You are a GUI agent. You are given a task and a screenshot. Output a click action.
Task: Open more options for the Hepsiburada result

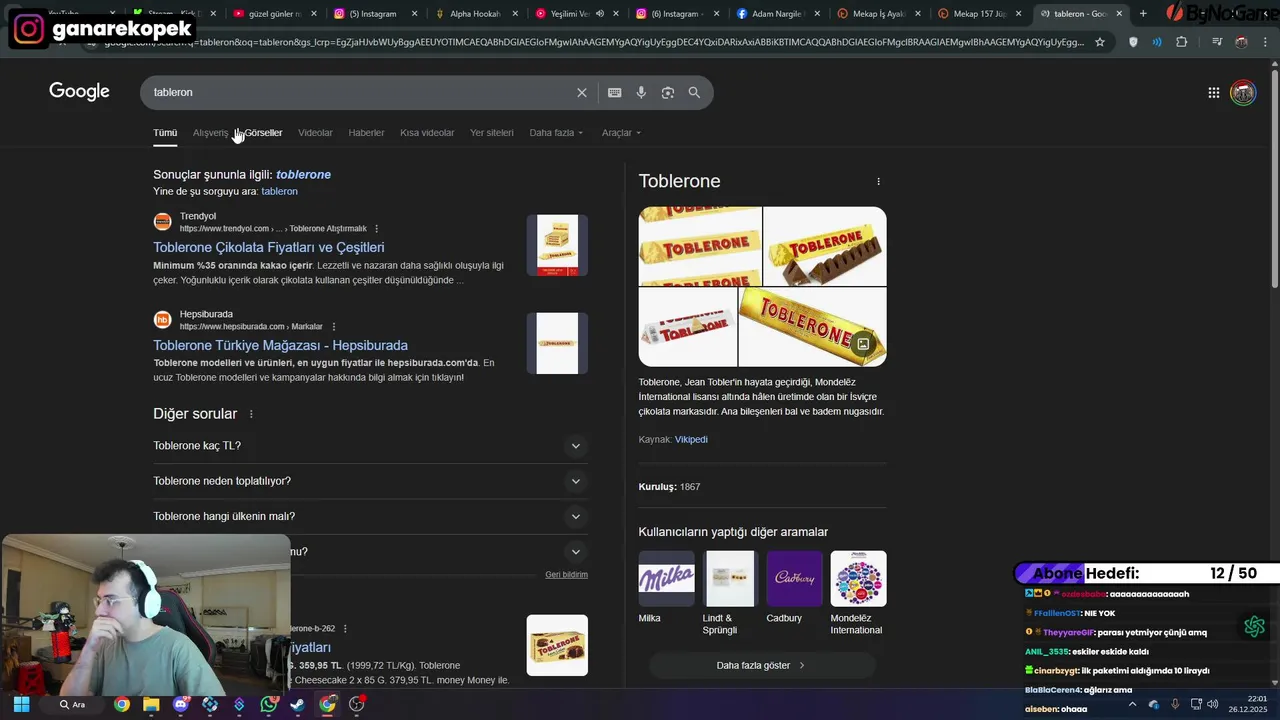click(x=334, y=327)
